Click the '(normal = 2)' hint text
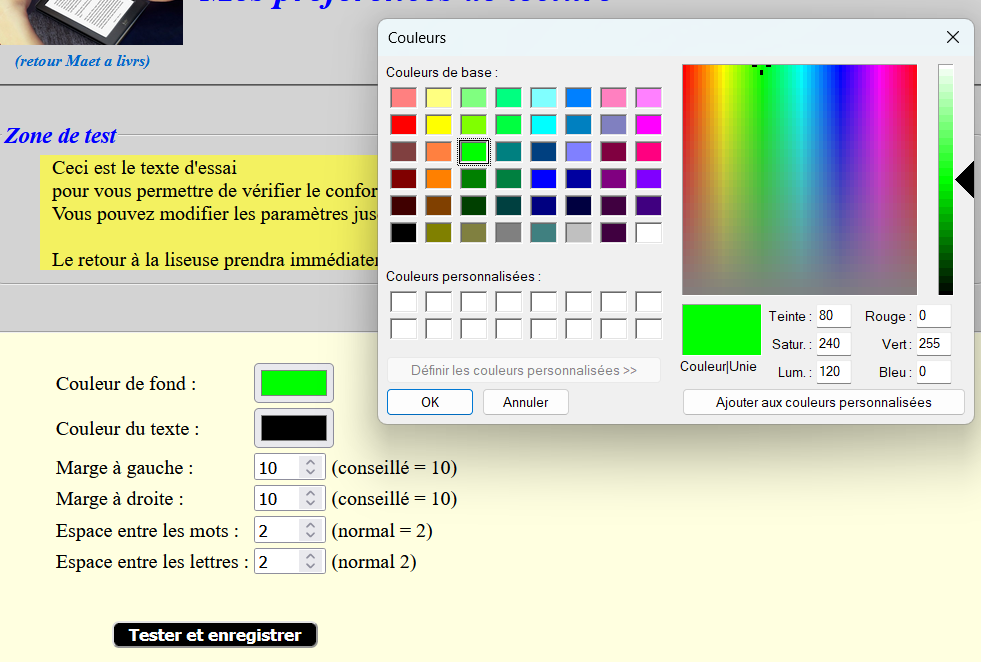The width and height of the screenshot is (981, 662). pyautogui.click(x=382, y=531)
